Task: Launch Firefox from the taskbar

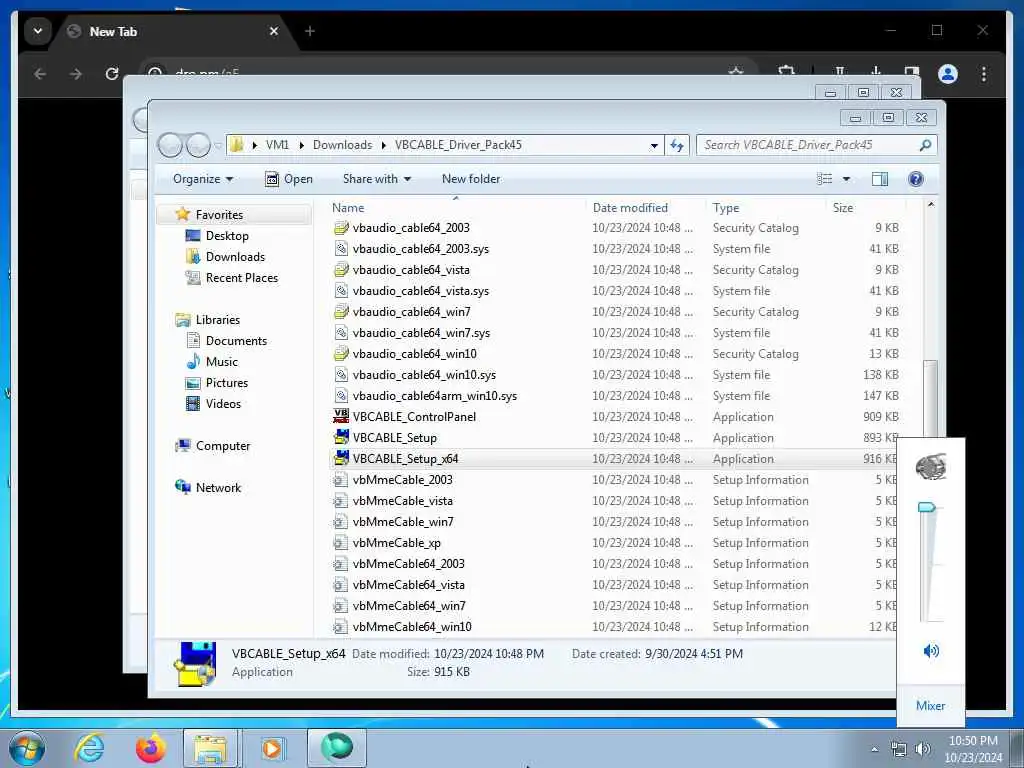Action: 150,748
